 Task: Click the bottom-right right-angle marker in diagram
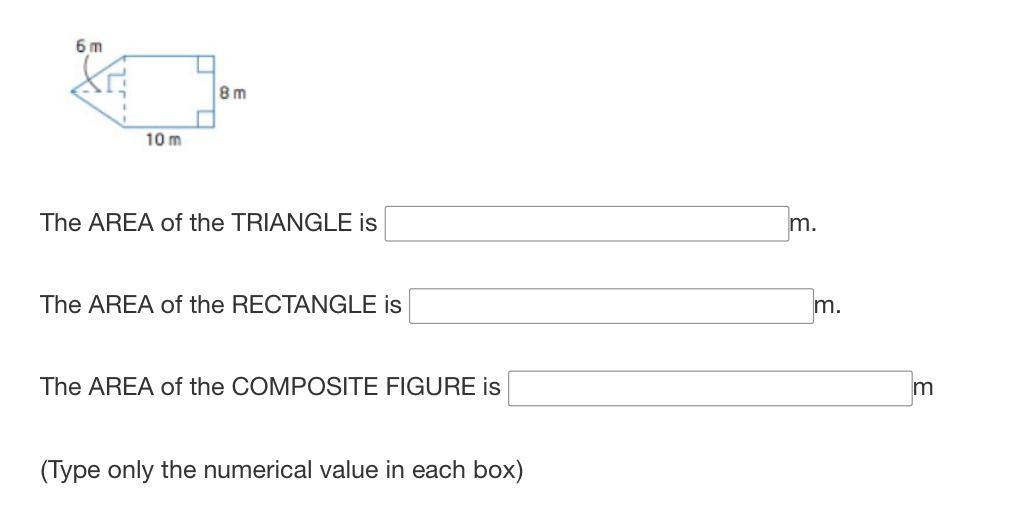click(x=205, y=119)
